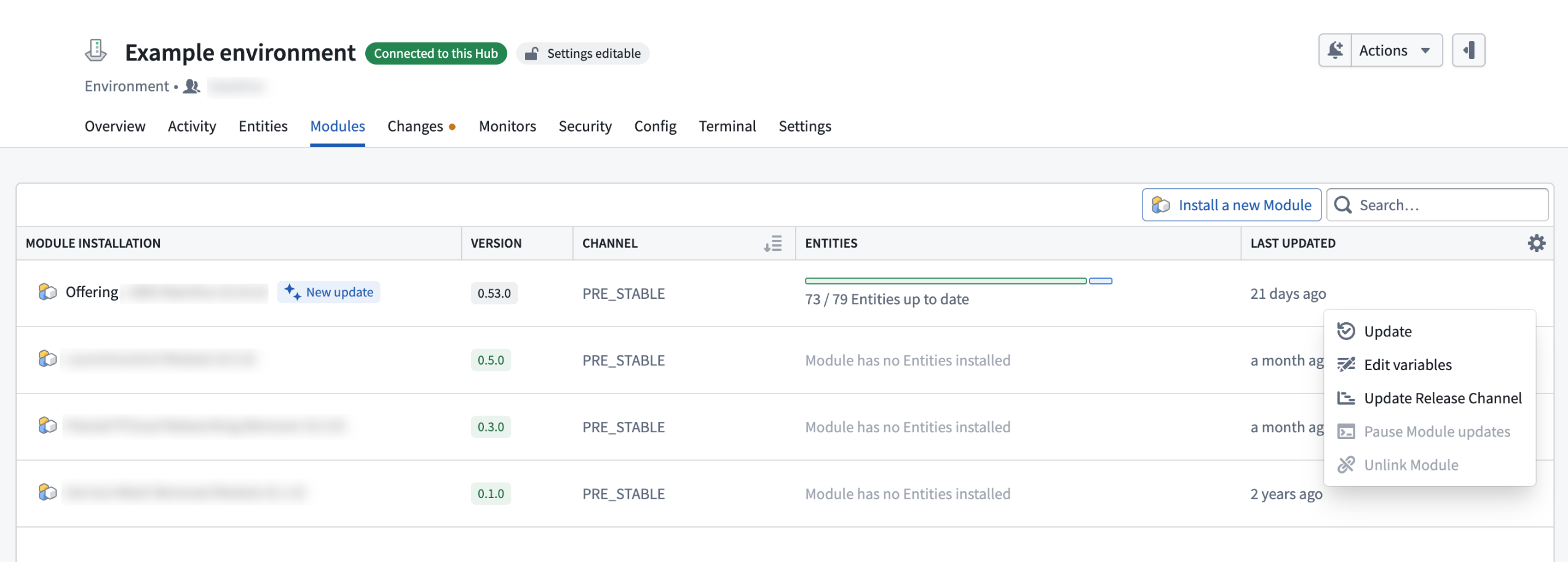Screen dimensions: 1568x562
Task: Go to the Security tab
Action: coord(585,126)
